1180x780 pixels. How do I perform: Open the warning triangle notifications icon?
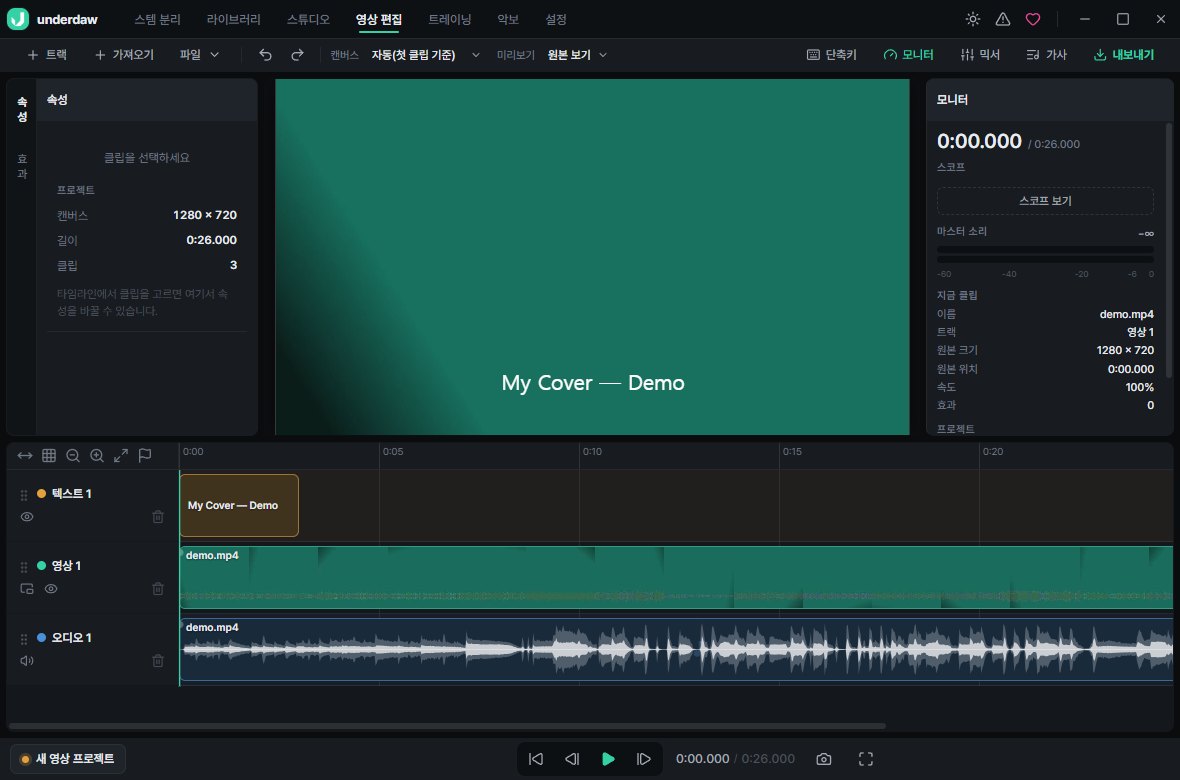(x=1003, y=20)
